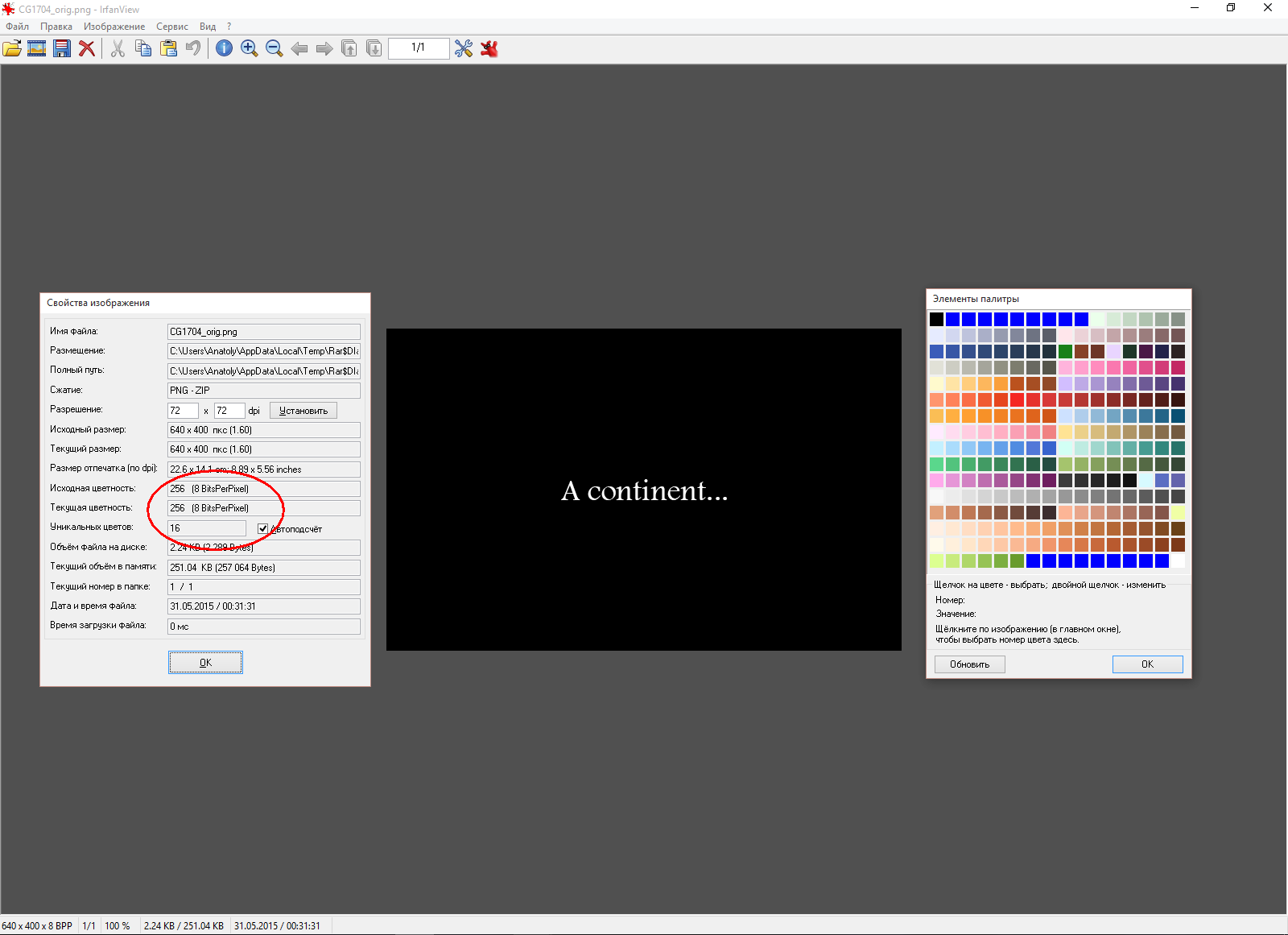Click the 1/1 status bar entry
The image size is (1288, 935).
pyautogui.click(x=89, y=926)
